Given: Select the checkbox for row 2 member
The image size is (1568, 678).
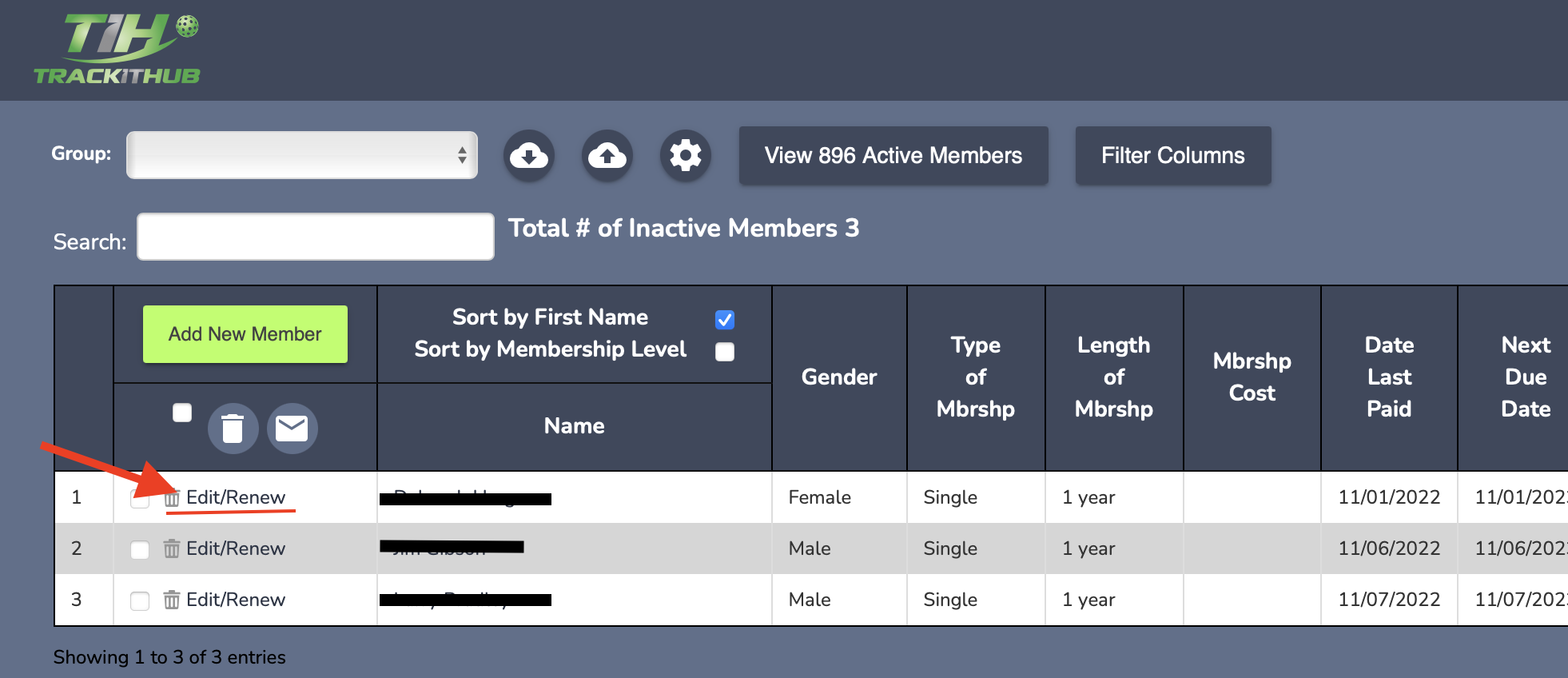Looking at the screenshot, I should tap(140, 549).
